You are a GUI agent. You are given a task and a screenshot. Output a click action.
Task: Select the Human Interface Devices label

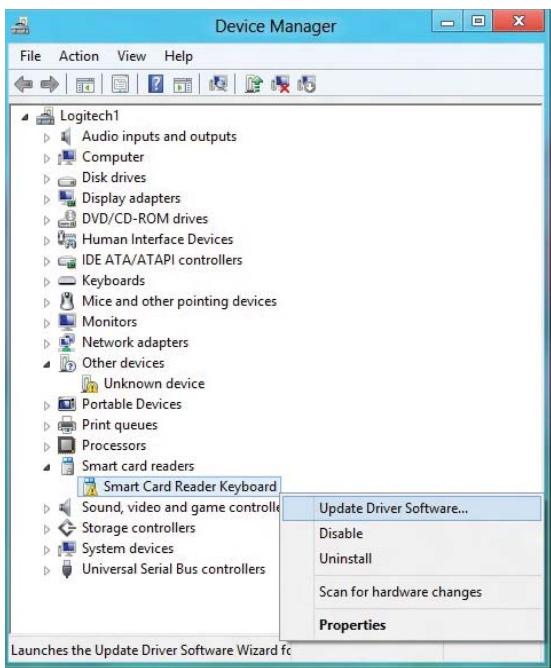click(158, 239)
